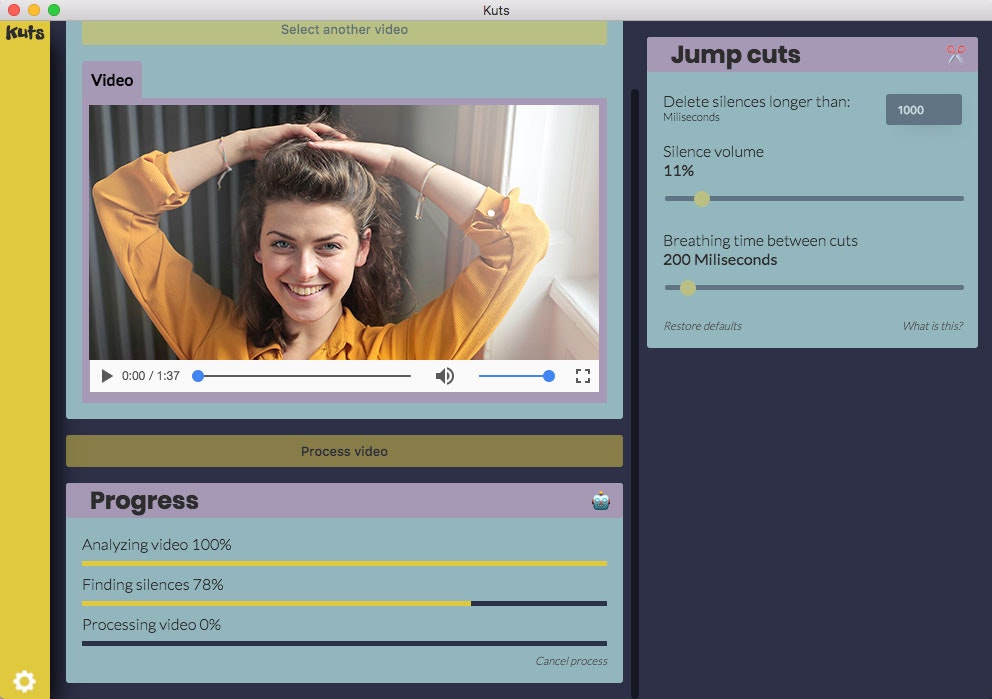Viewport: 992px width, 699px height.
Task: Click the vertical scrollbar beside main panel
Action: click(x=635, y=392)
